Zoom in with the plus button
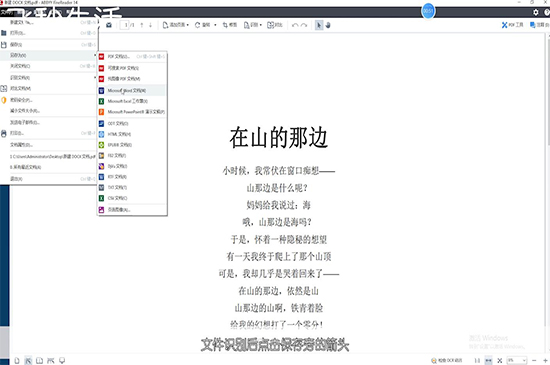The width and height of the screenshot is (550, 365). click(545, 360)
